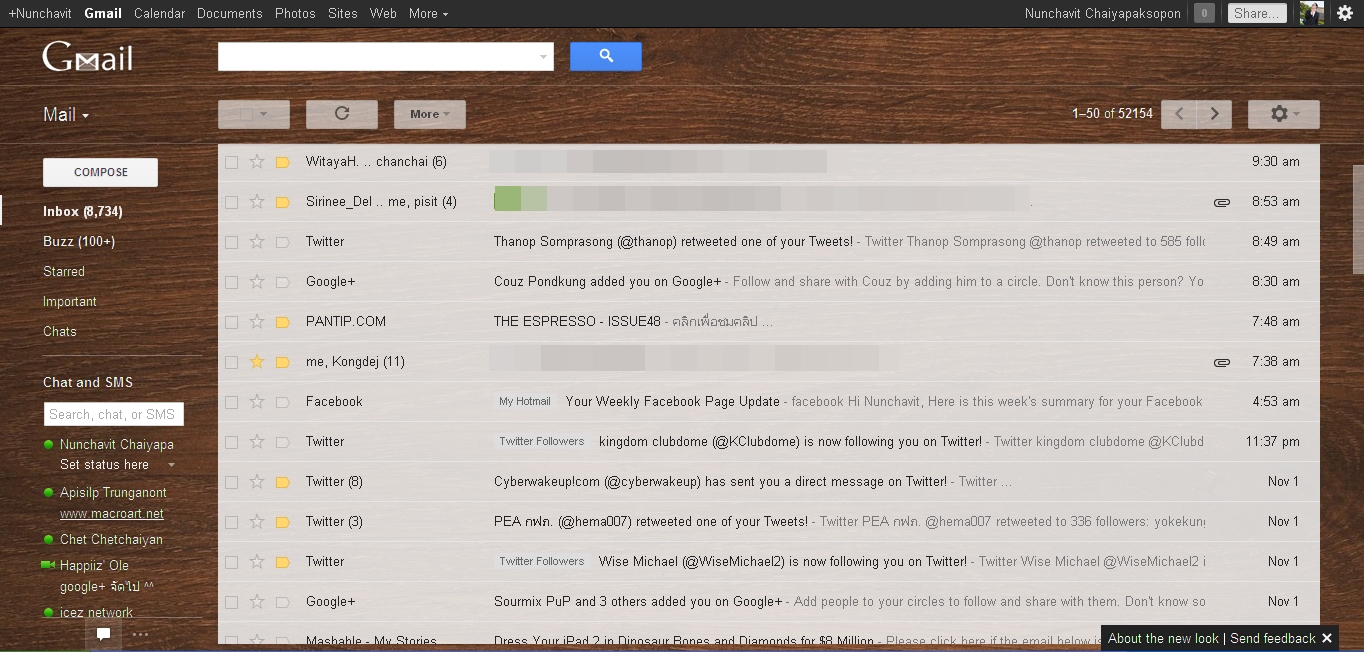This screenshot has height=652, width=1364.
Task: Star the Sirinee_Del conversation
Action: [257, 202]
